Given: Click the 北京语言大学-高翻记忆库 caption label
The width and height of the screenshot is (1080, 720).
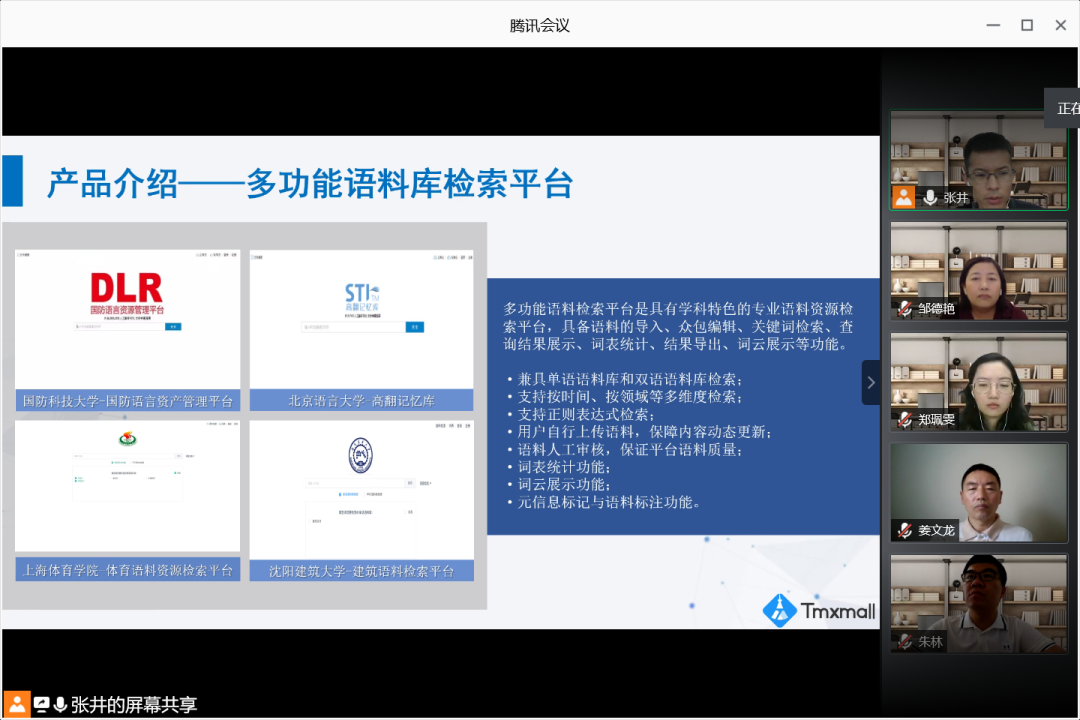Looking at the screenshot, I should coord(361,401).
